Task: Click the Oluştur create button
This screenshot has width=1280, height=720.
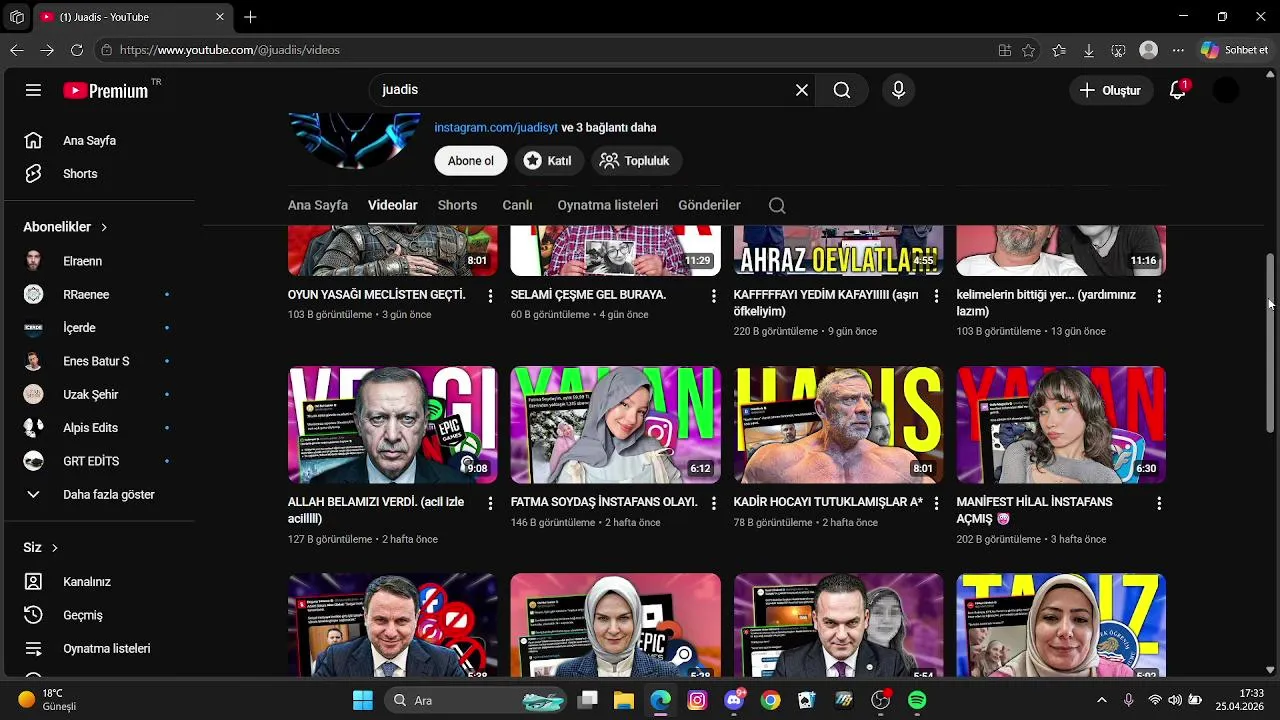Action: coord(1110,90)
